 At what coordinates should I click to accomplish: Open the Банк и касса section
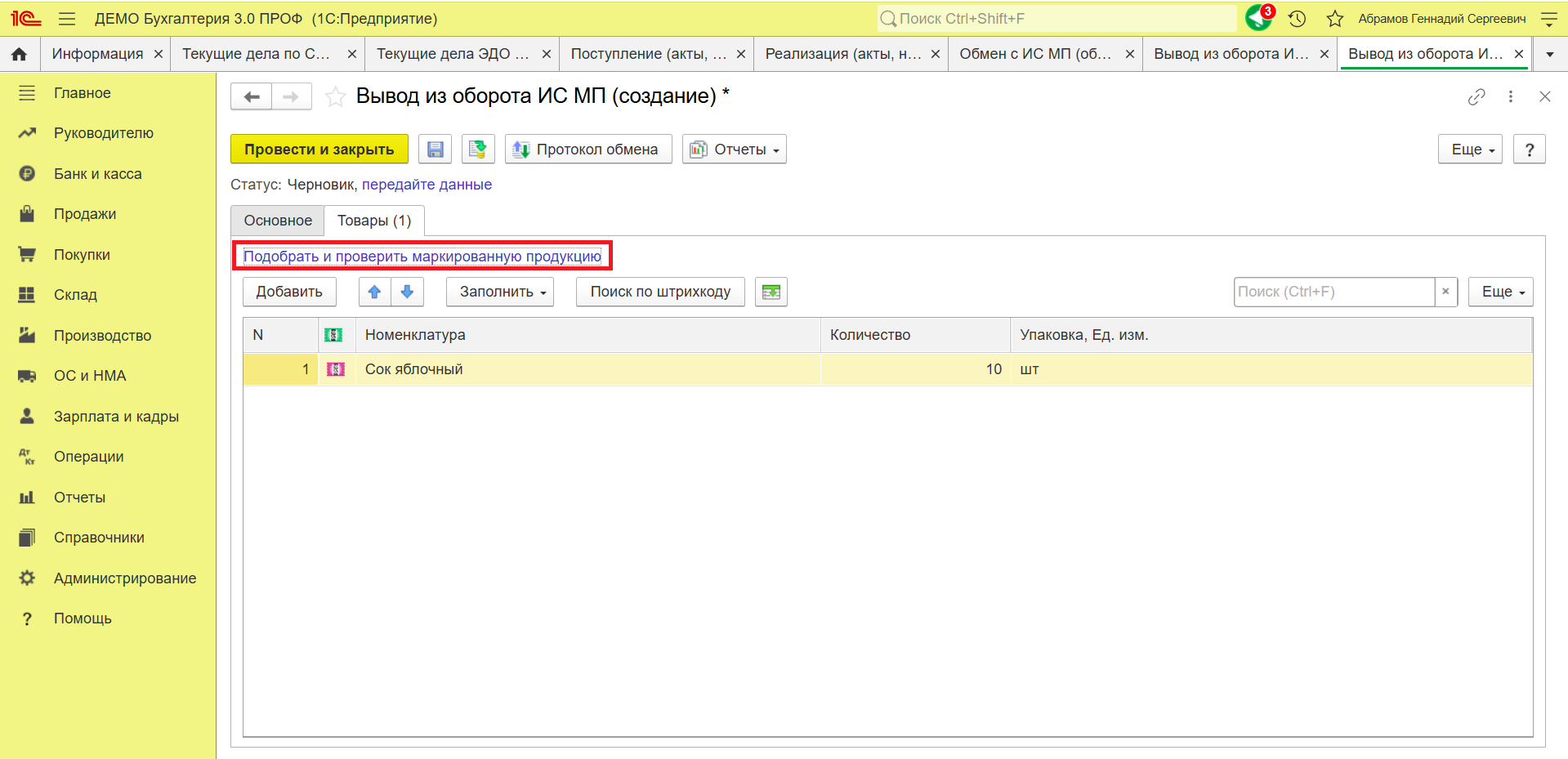pyautogui.click(x=108, y=174)
